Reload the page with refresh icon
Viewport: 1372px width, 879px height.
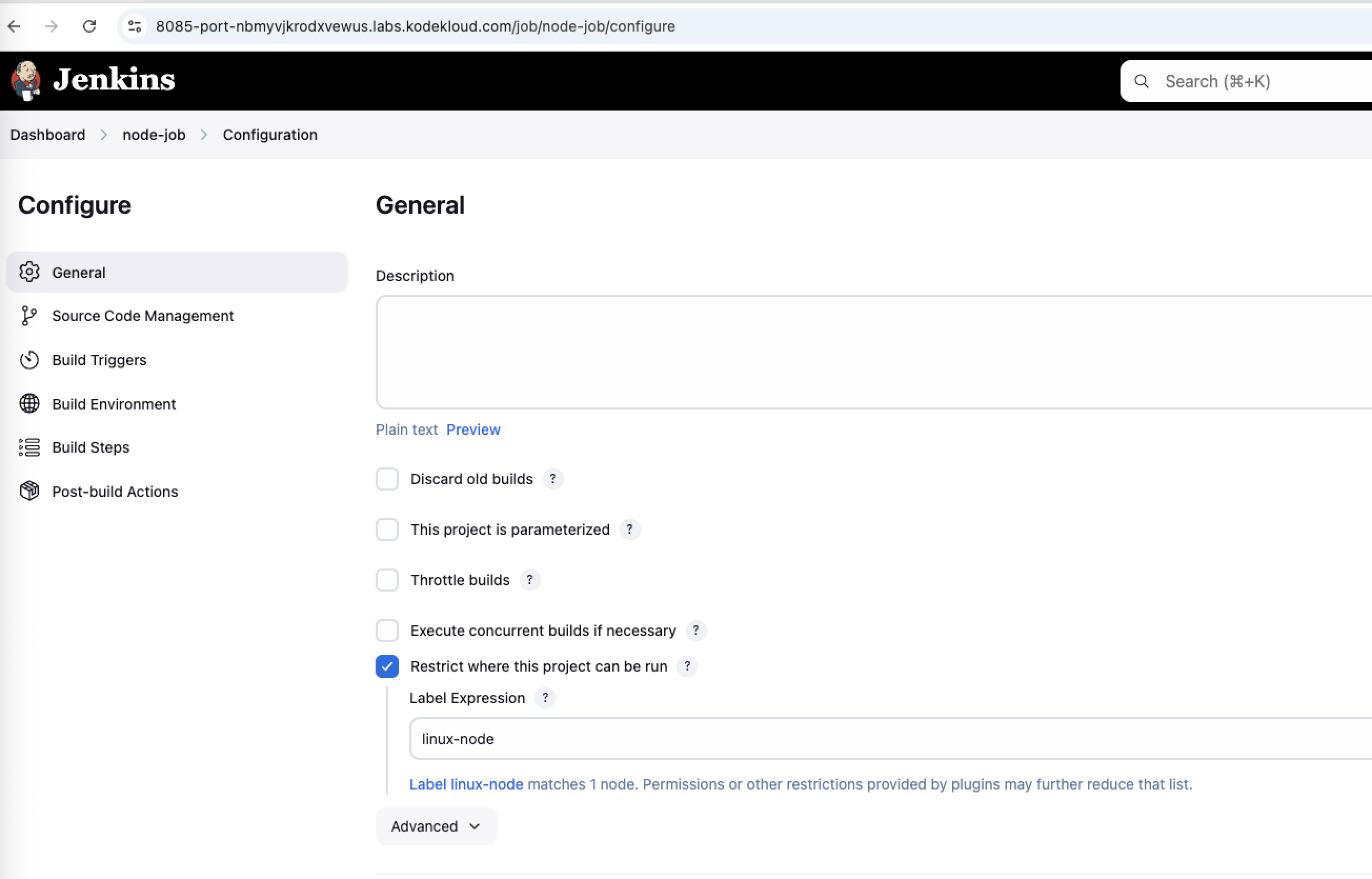pos(89,26)
